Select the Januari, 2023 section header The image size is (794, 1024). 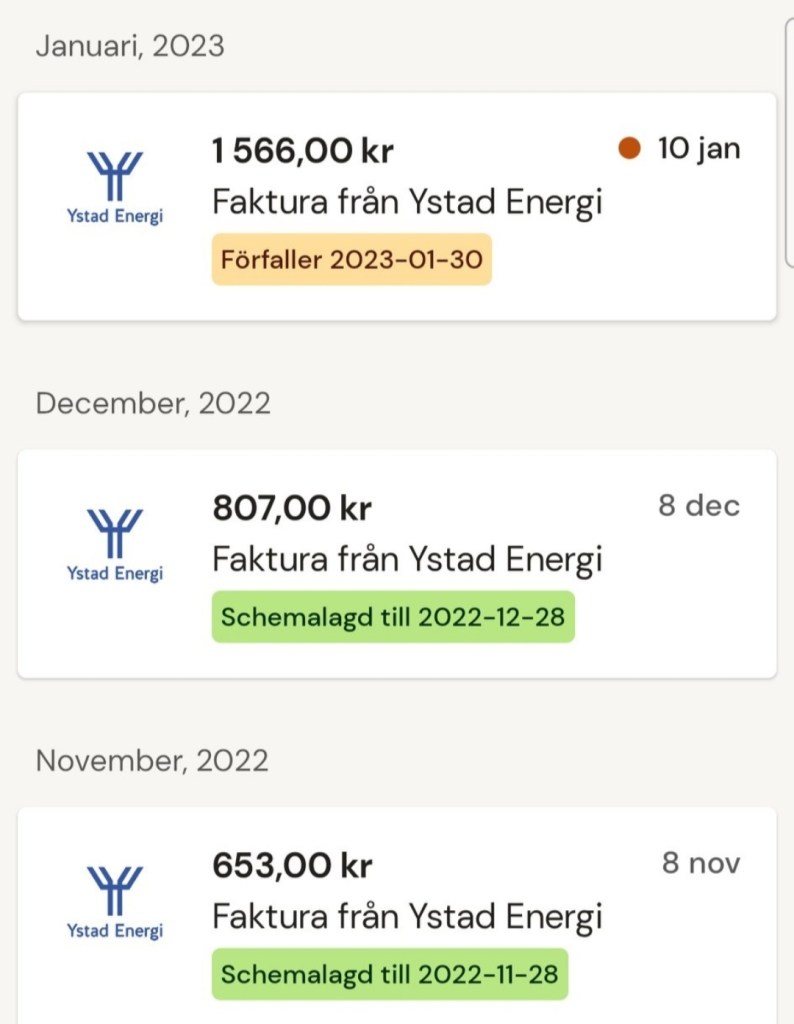(x=130, y=46)
